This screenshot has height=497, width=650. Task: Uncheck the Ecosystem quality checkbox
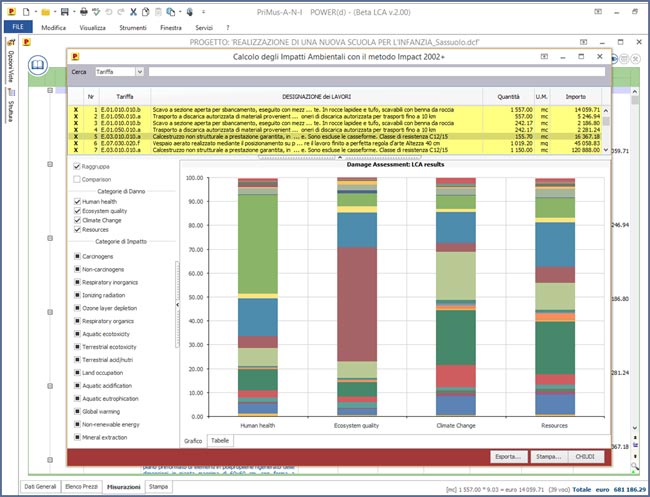click(77, 211)
